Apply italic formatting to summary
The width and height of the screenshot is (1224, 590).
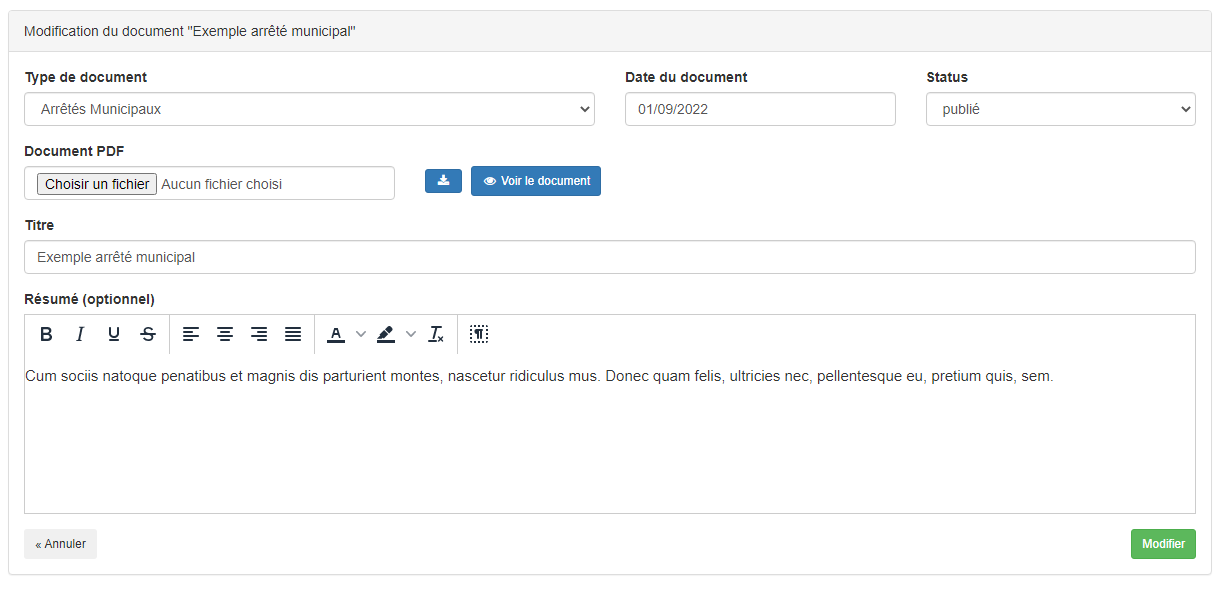[x=80, y=334]
